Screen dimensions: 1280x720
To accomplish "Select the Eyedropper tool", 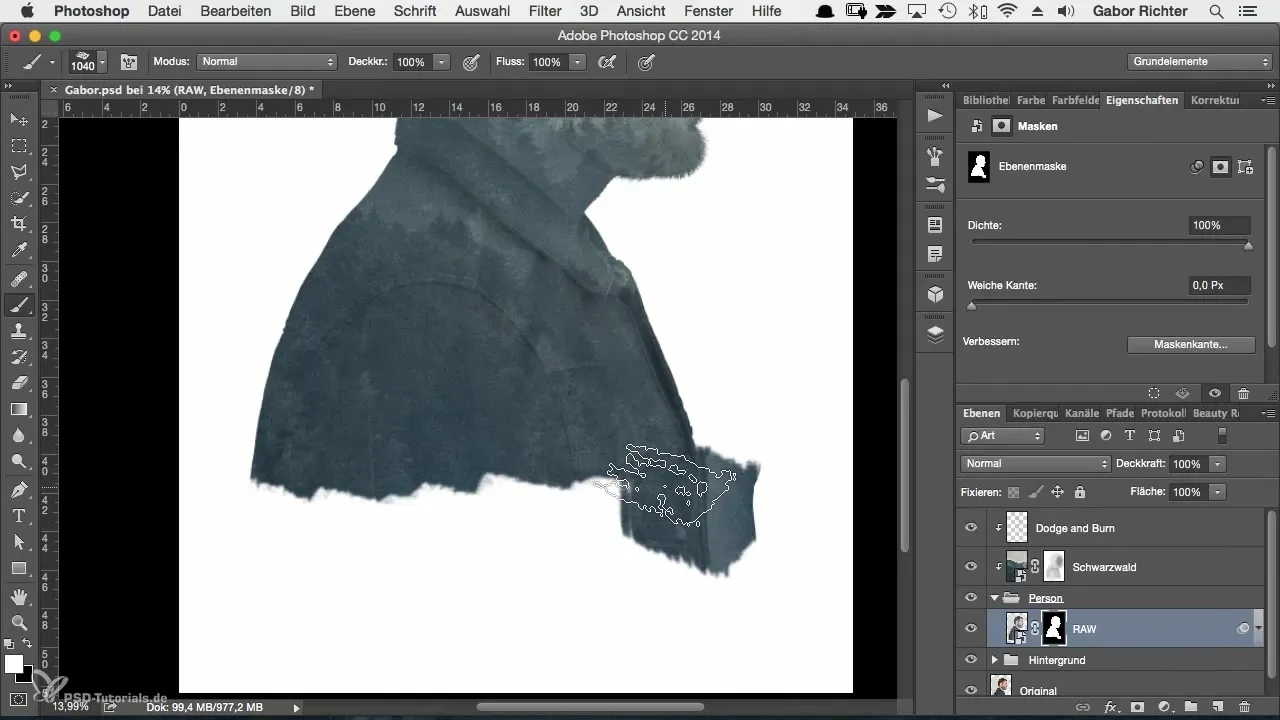I will [x=18, y=250].
